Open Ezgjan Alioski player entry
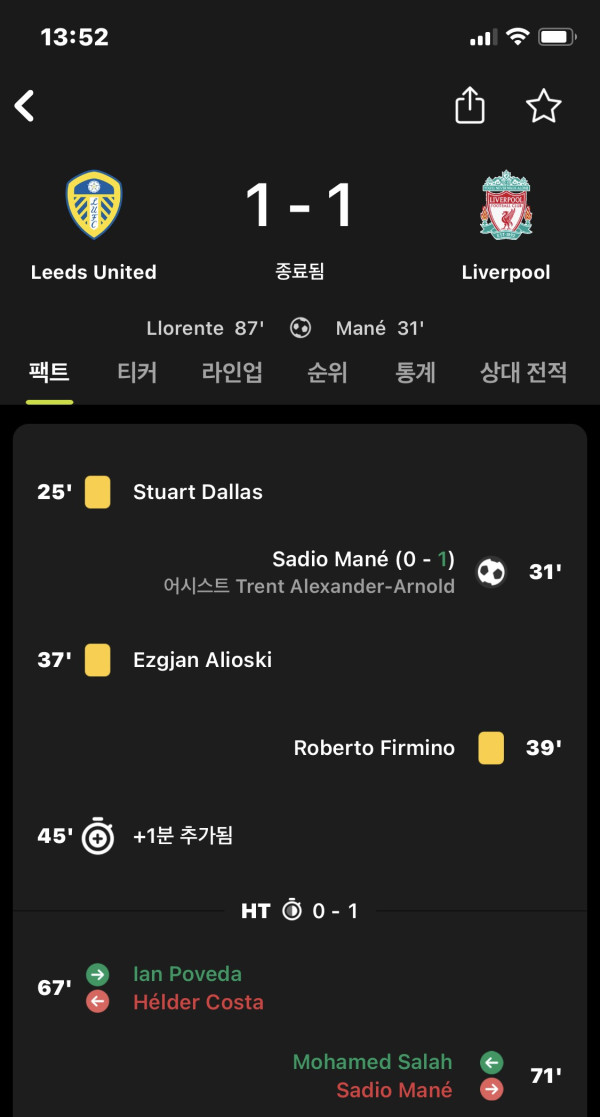The width and height of the screenshot is (600, 1117). pyautogui.click(x=202, y=660)
